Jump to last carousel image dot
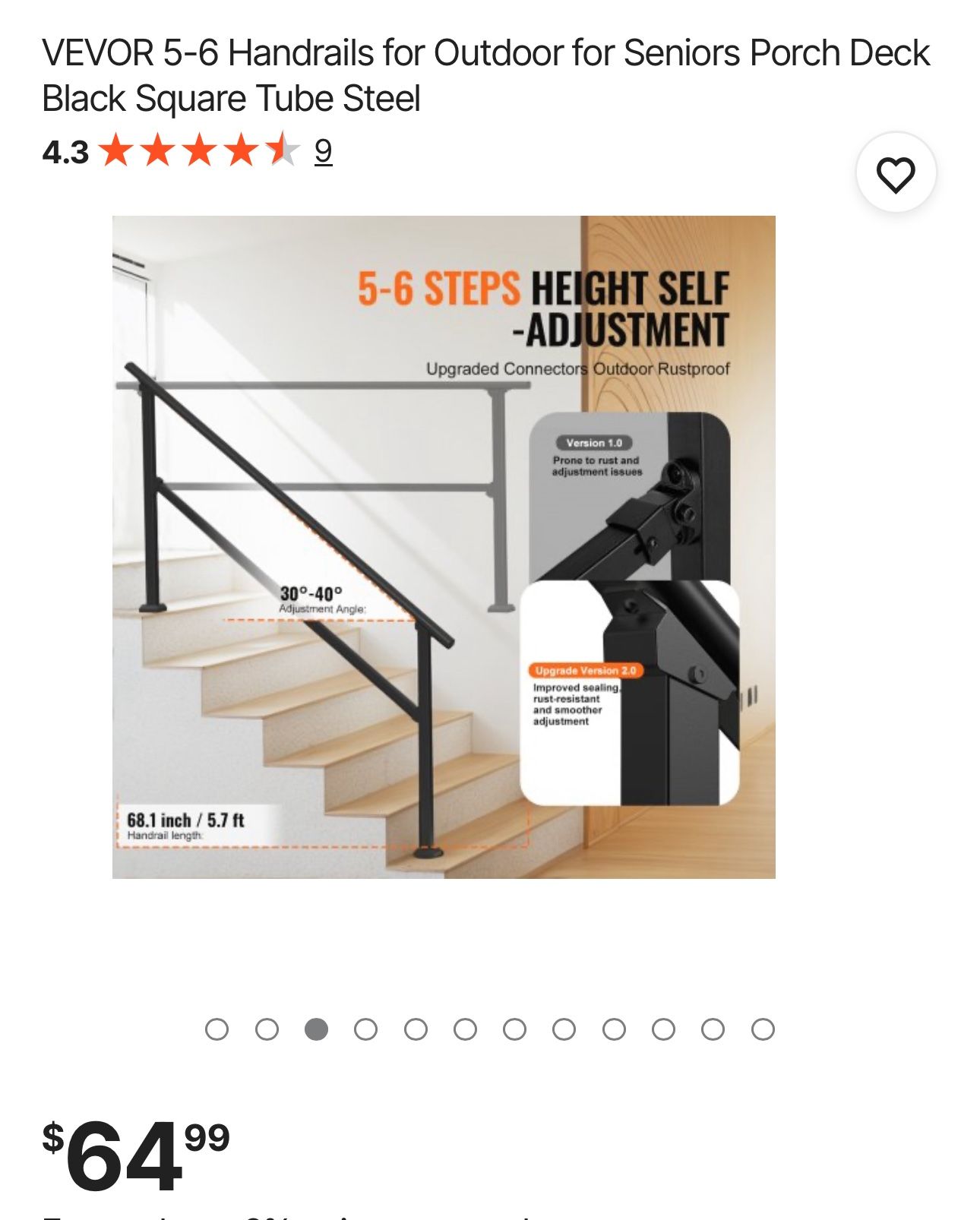This screenshot has width=980, height=1220. click(x=763, y=1029)
